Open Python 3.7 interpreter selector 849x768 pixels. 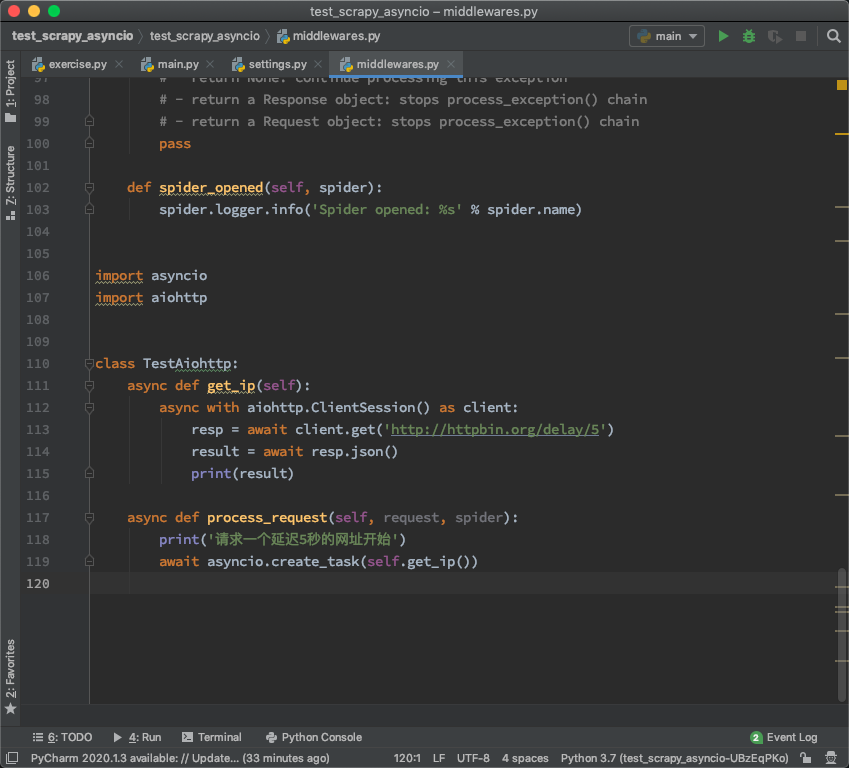(x=675, y=758)
